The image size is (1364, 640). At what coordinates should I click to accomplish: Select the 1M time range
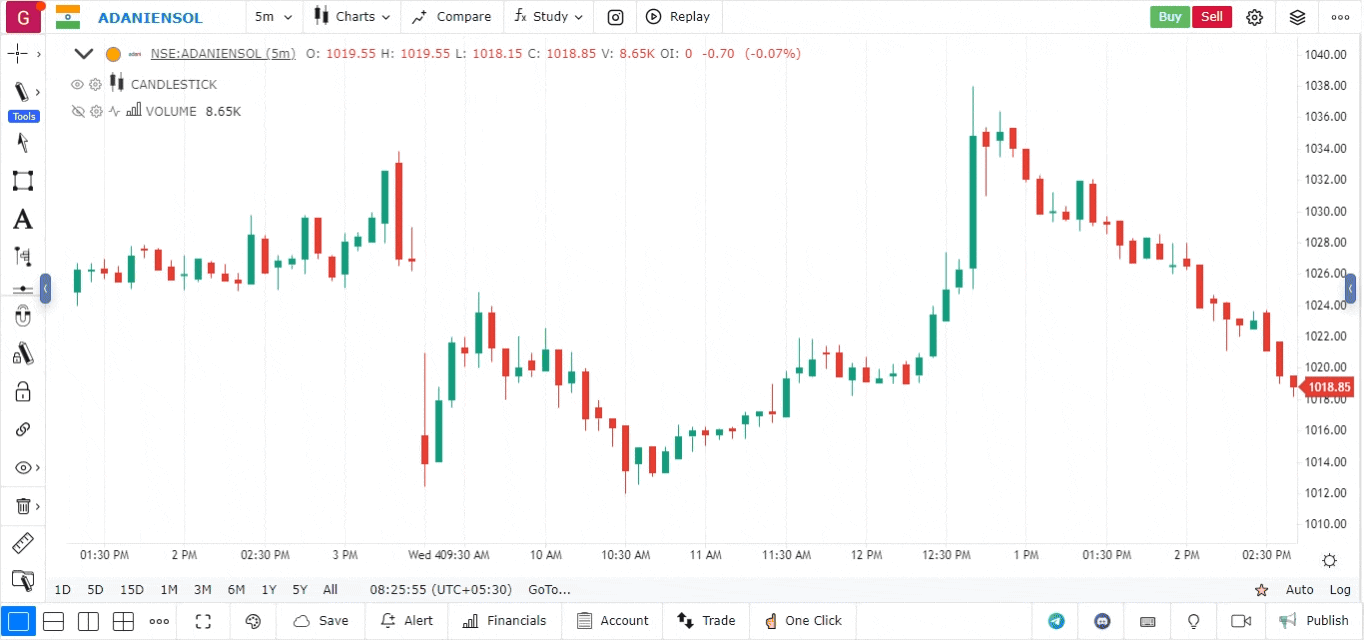pyautogui.click(x=169, y=590)
